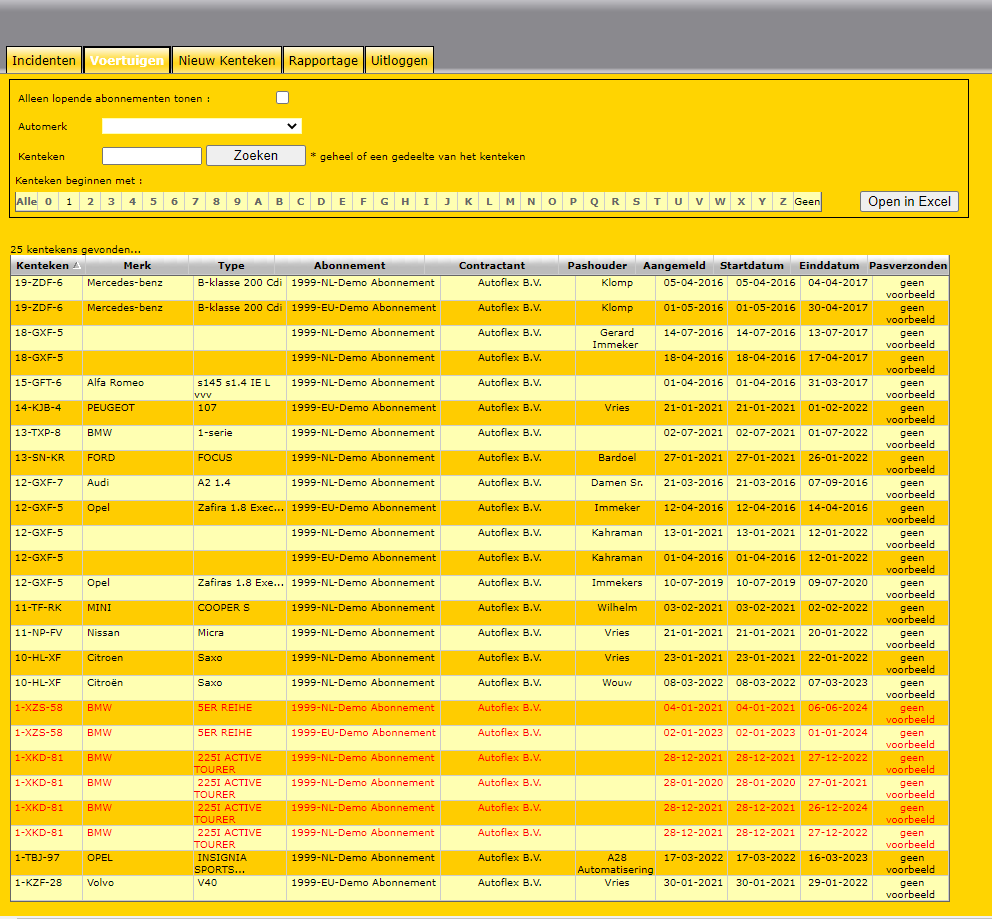Filter license plates by 'Alle'

point(26,202)
